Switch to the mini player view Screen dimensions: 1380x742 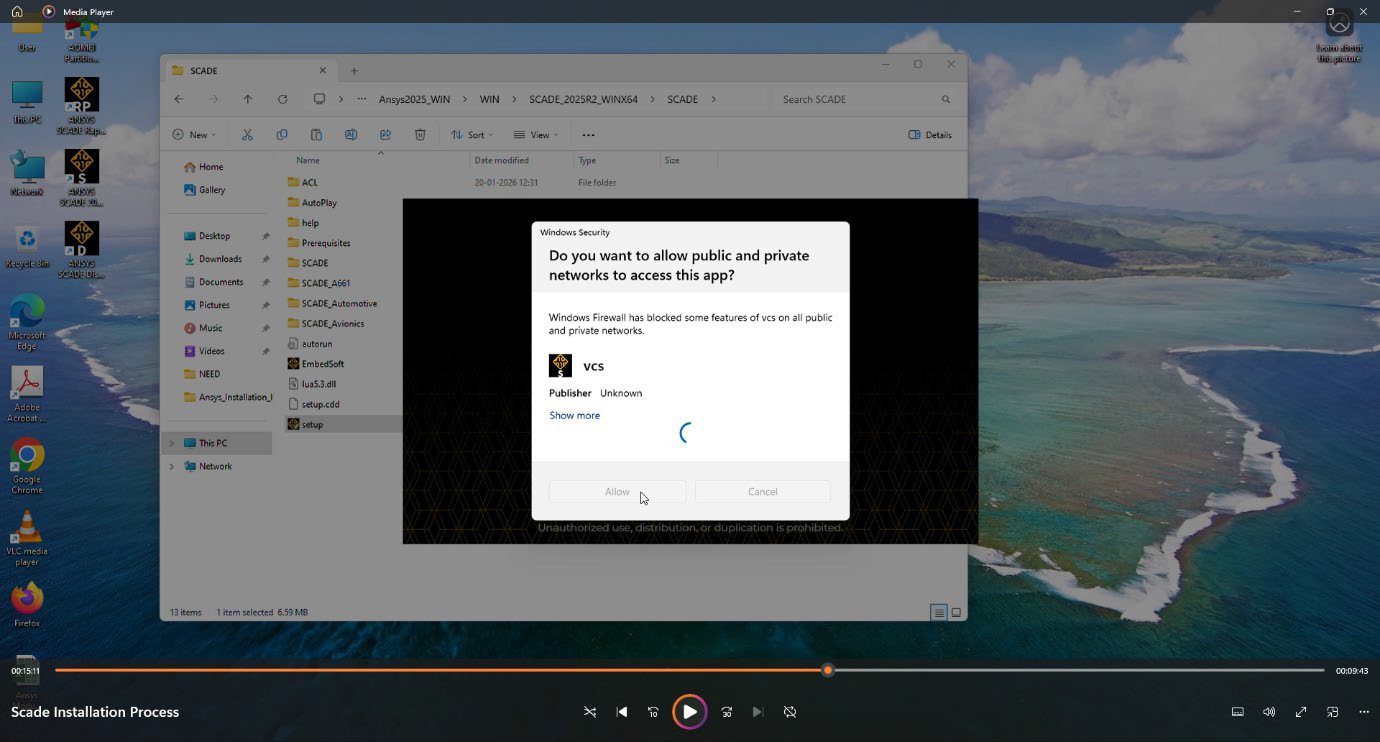pyautogui.click(x=1333, y=712)
